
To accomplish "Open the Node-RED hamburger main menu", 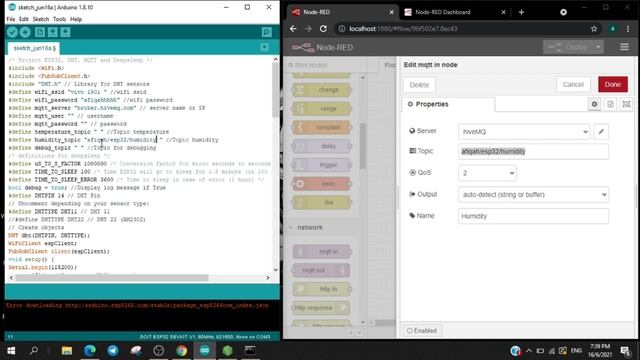I will [624, 47].
